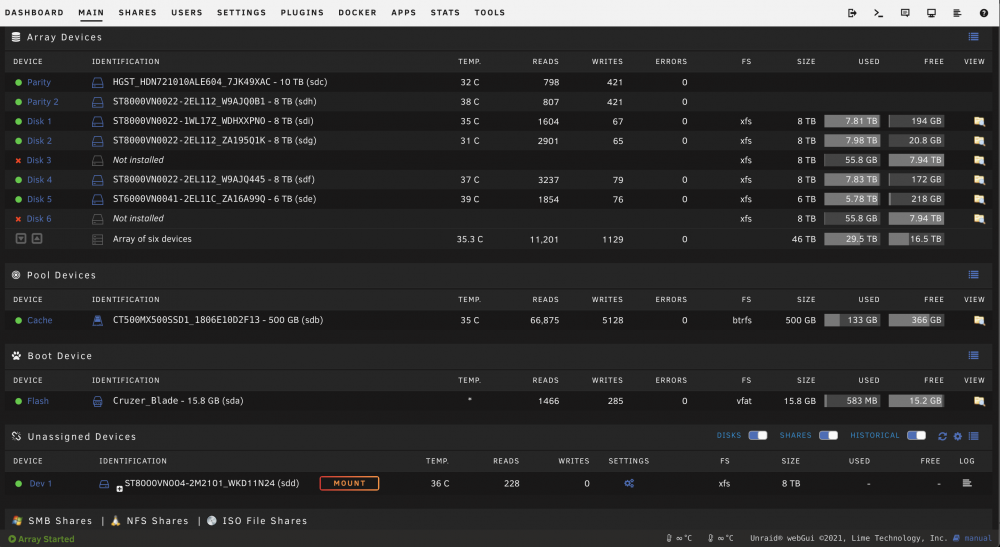Browse Flash device folder view icon
Viewport: 1000px width, 547px height.
click(x=979, y=401)
